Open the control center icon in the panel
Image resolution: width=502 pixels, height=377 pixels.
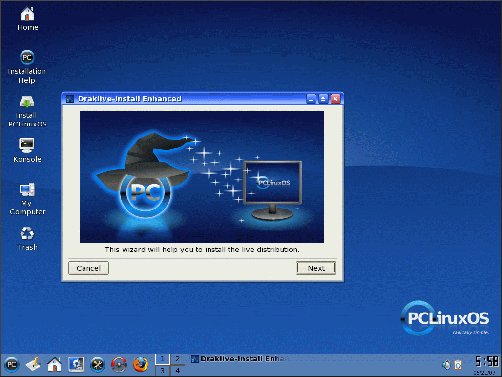76,364
